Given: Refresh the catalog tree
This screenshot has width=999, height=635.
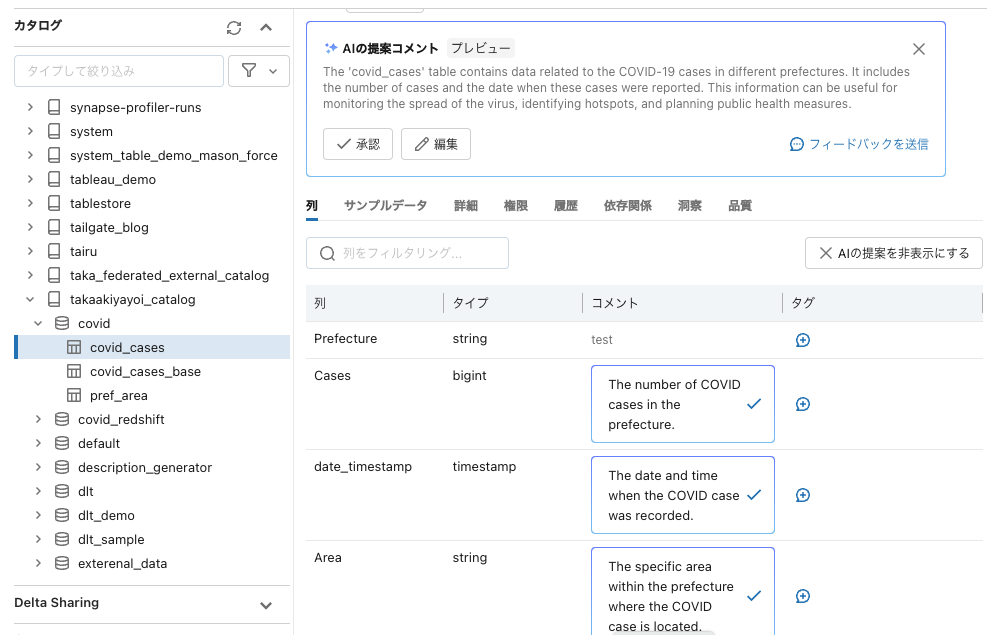Looking at the screenshot, I should 234,27.
